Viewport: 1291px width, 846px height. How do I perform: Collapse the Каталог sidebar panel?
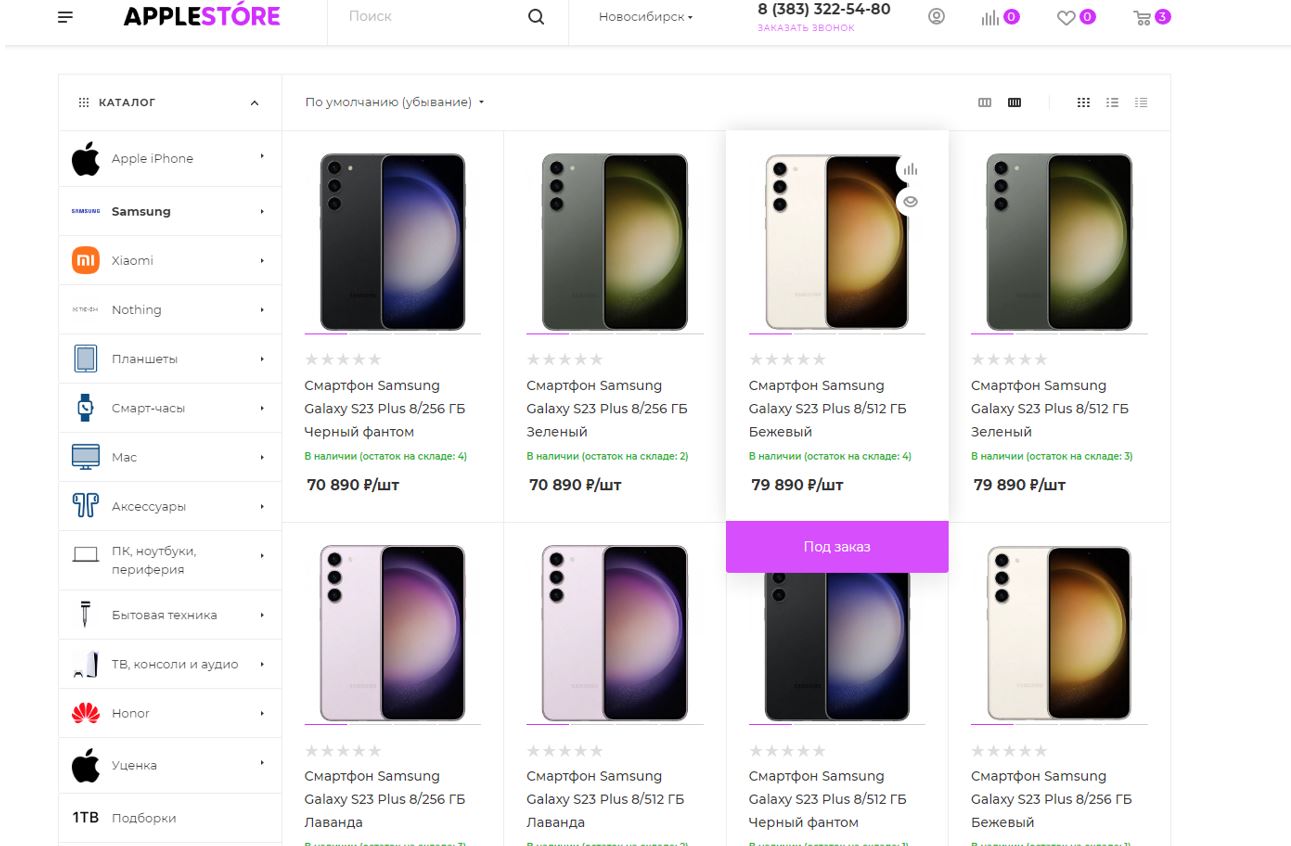(x=254, y=102)
